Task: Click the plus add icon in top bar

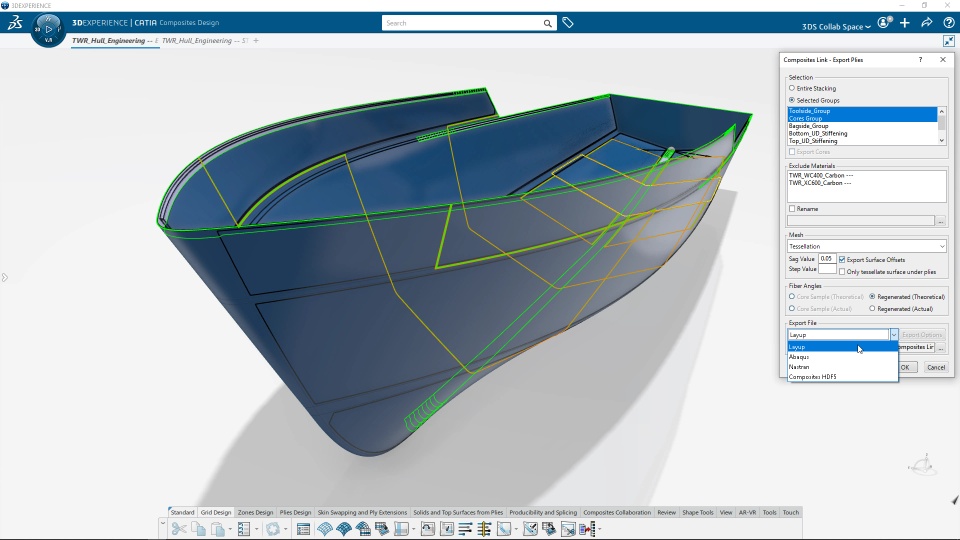Action: (x=905, y=23)
